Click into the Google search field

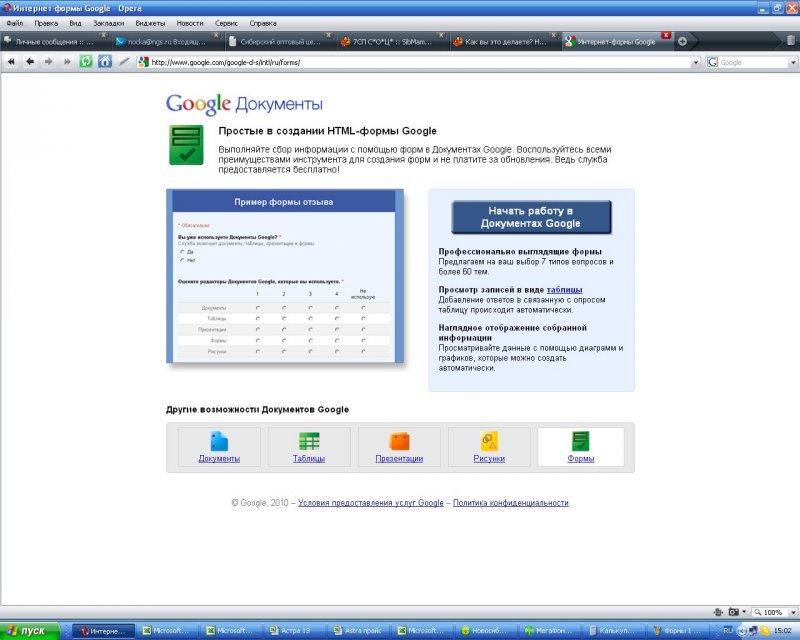[753, 62]
